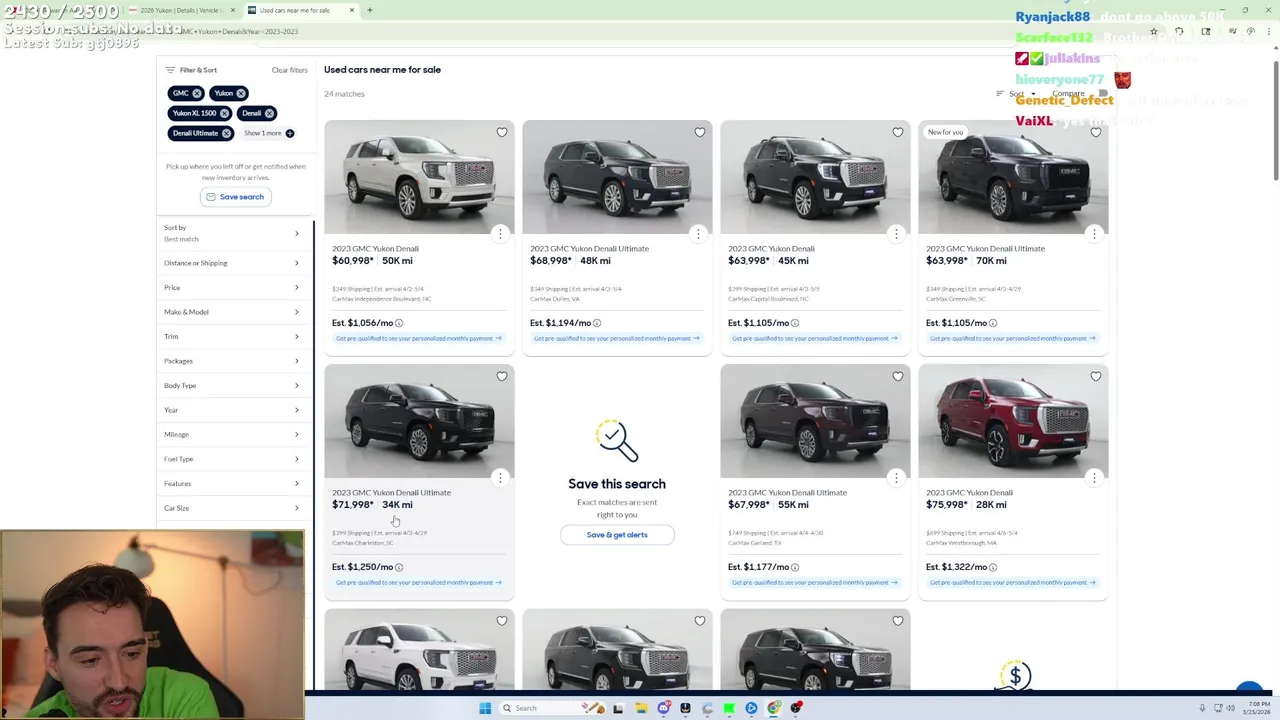Screen dimensions: 1280x720
Task: Expand the Trim filter
Action: pos(232,336)
